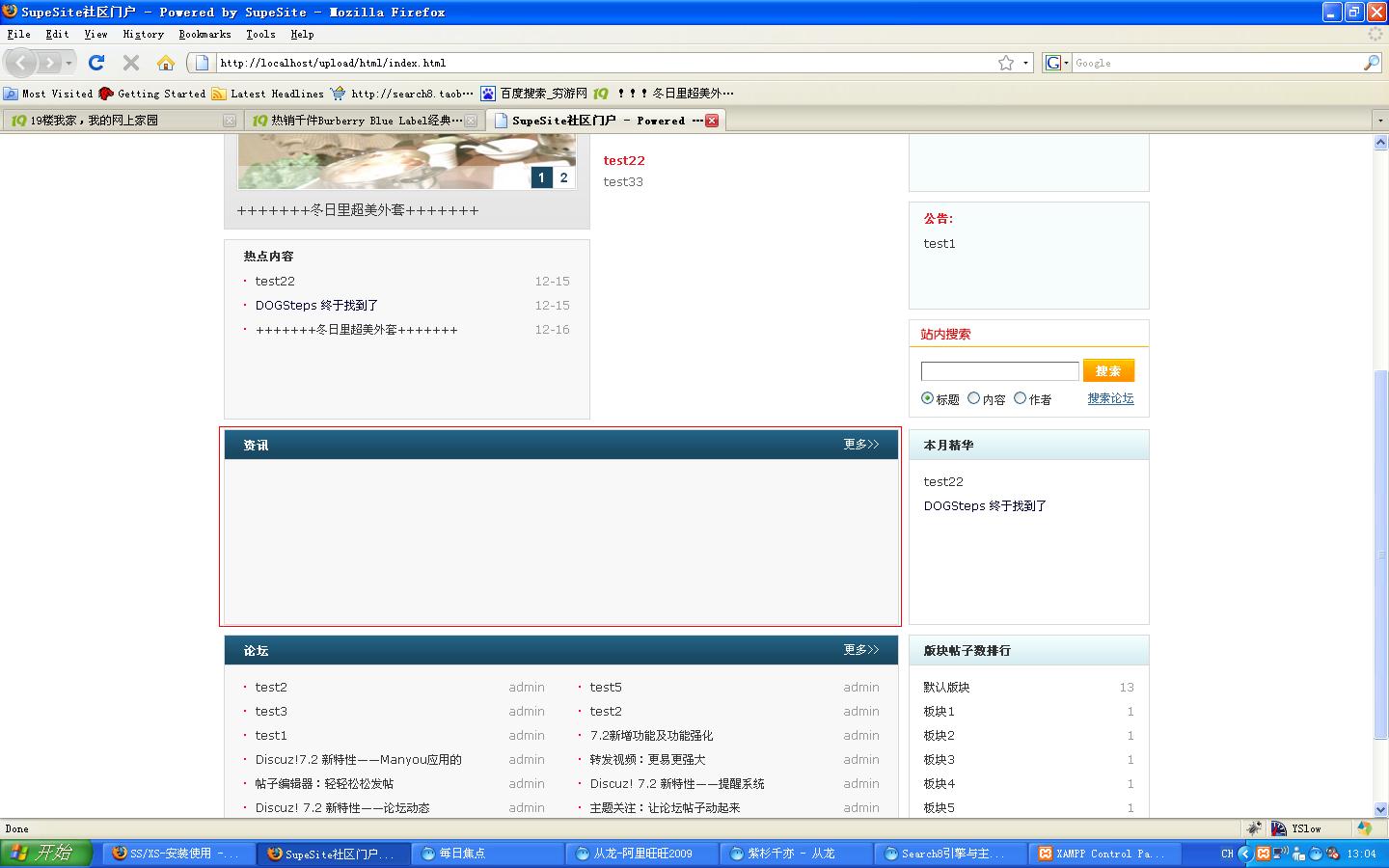Image resolution: width=1389 pixels, height=868 pixels.
Task: Open the History menu
Action: coord(143,34)
